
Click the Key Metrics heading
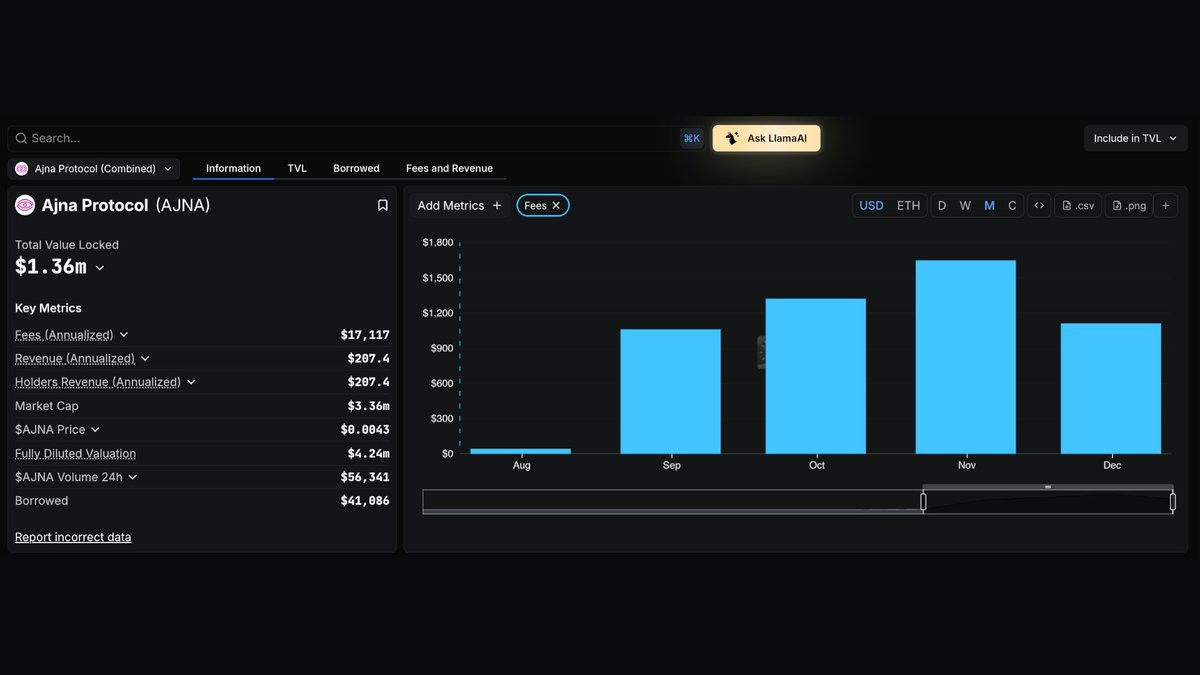(x=48, y=308)
